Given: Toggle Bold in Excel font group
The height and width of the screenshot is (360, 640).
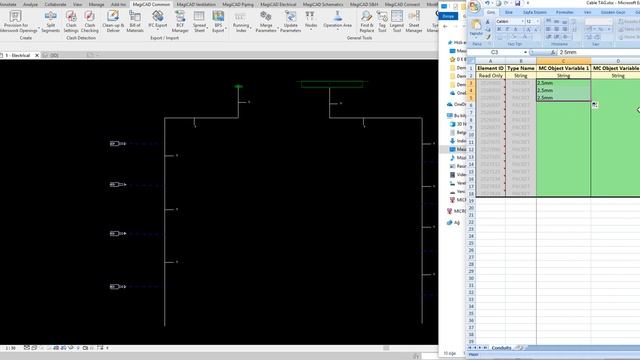Looking at the screenshot, I should pyautogui.click(x=499, y=29).
